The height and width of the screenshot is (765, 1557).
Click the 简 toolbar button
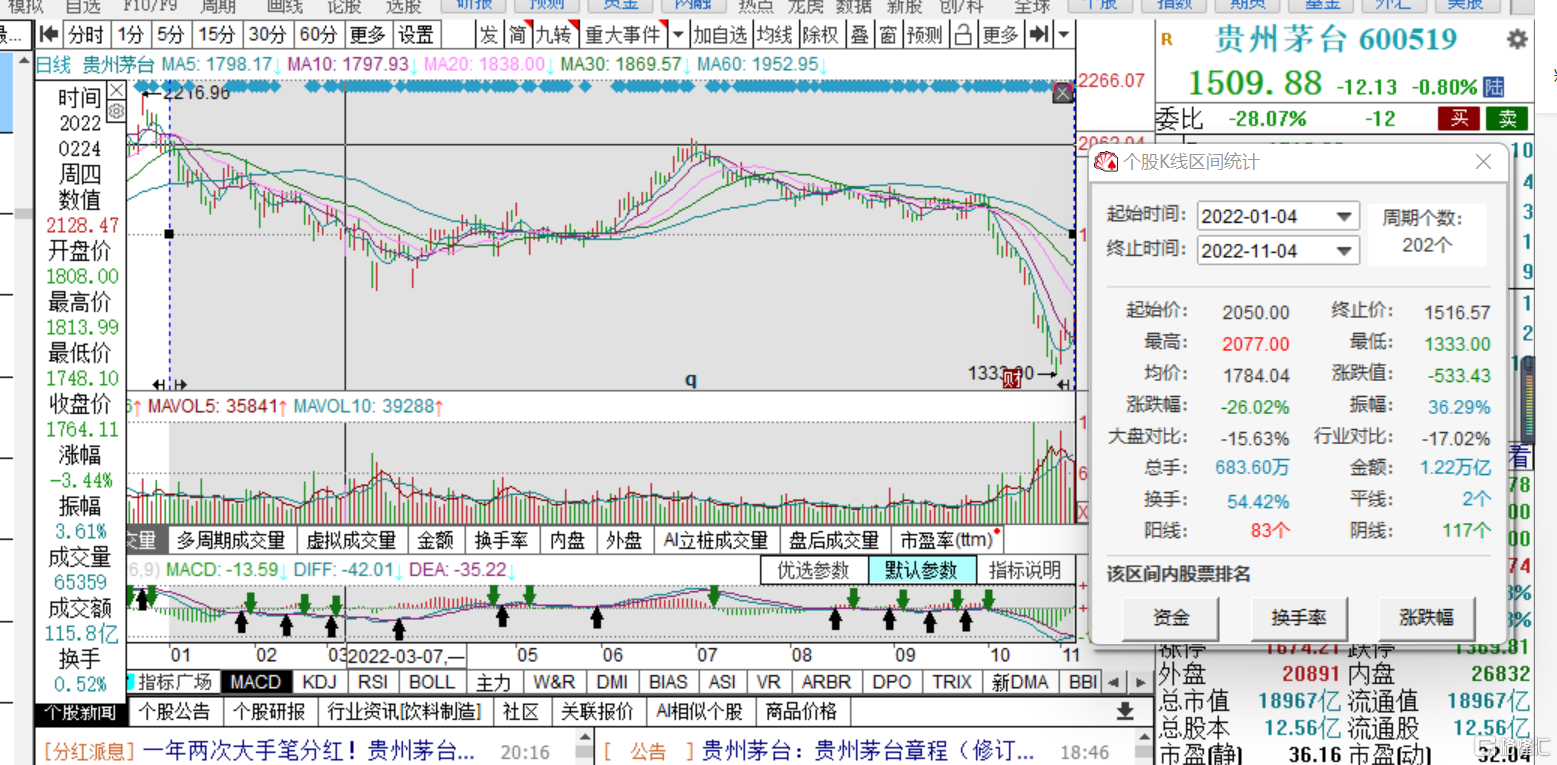pyautogui.click(x=517, y=35)
